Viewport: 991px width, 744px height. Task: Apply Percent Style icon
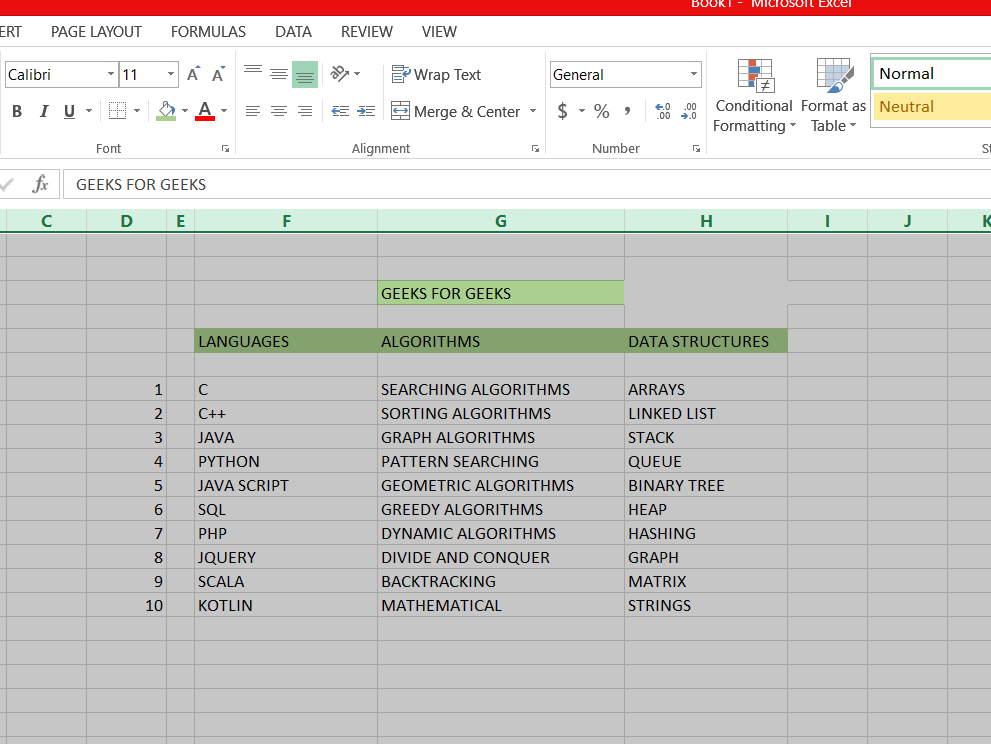point(602,111)
